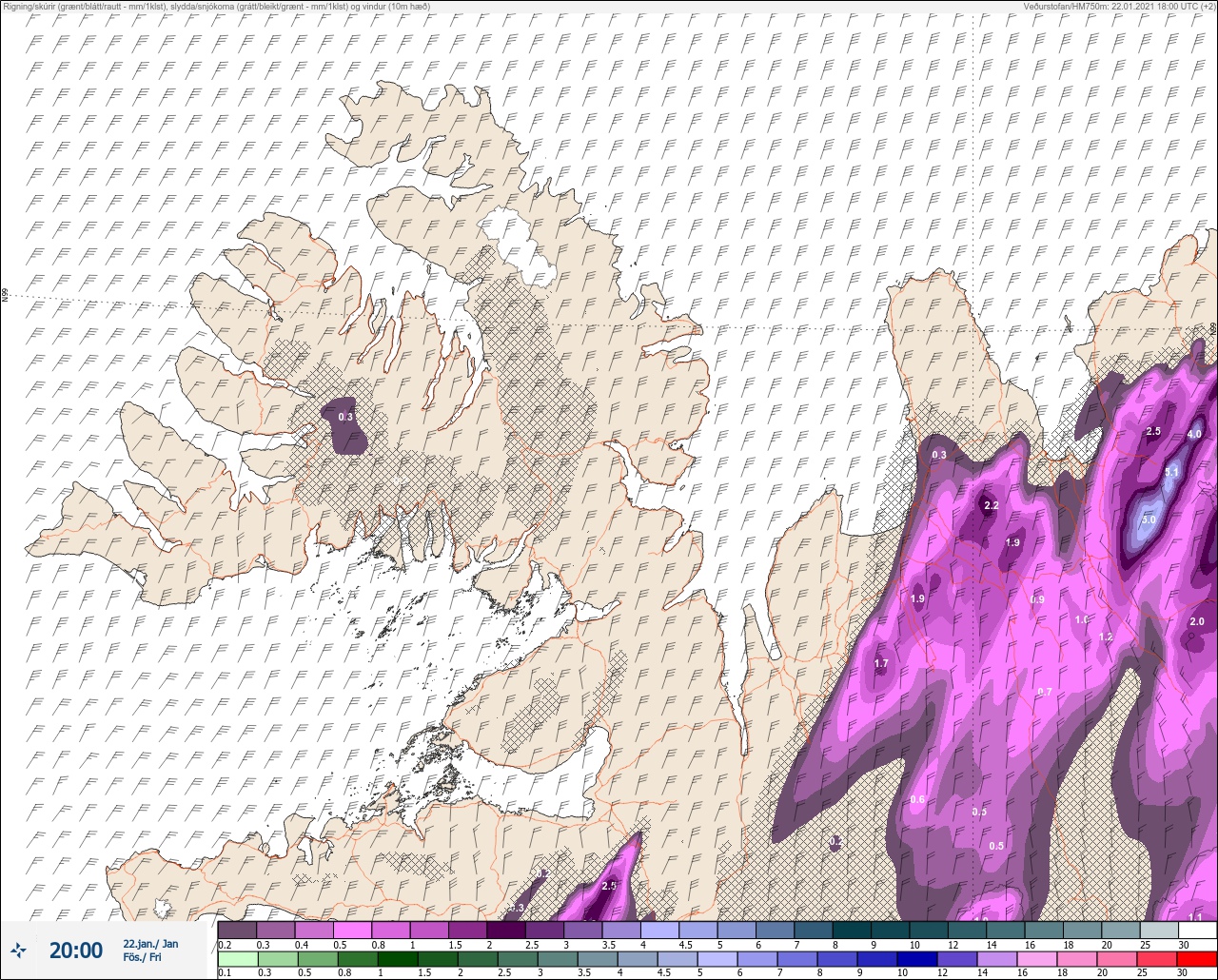Choose the 4 lavender swatch in the snow legend row
Screen dimensions: 1218x980
coord(659,930)
